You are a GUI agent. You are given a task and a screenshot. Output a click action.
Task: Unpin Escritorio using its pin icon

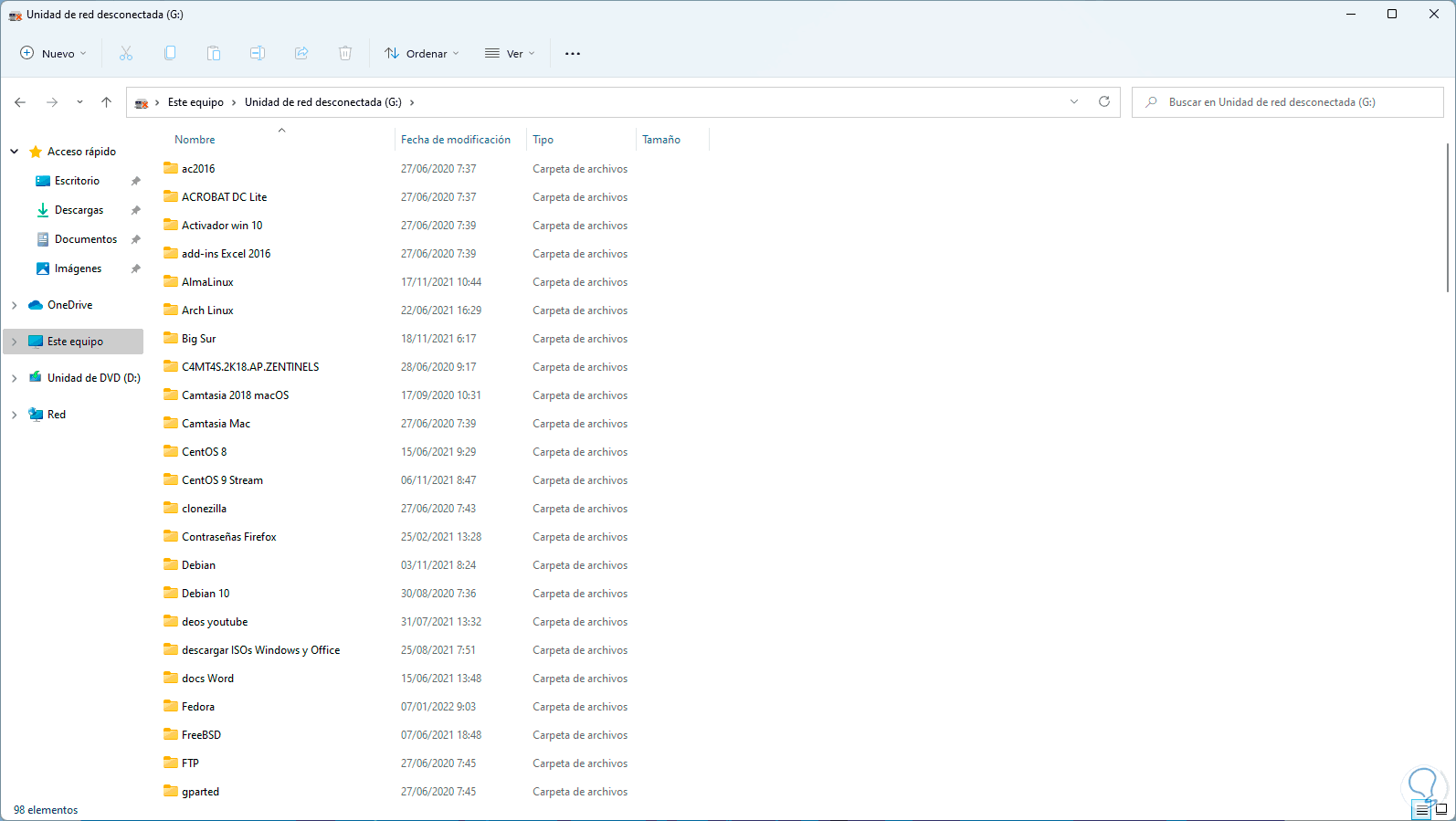pos(135,181)
